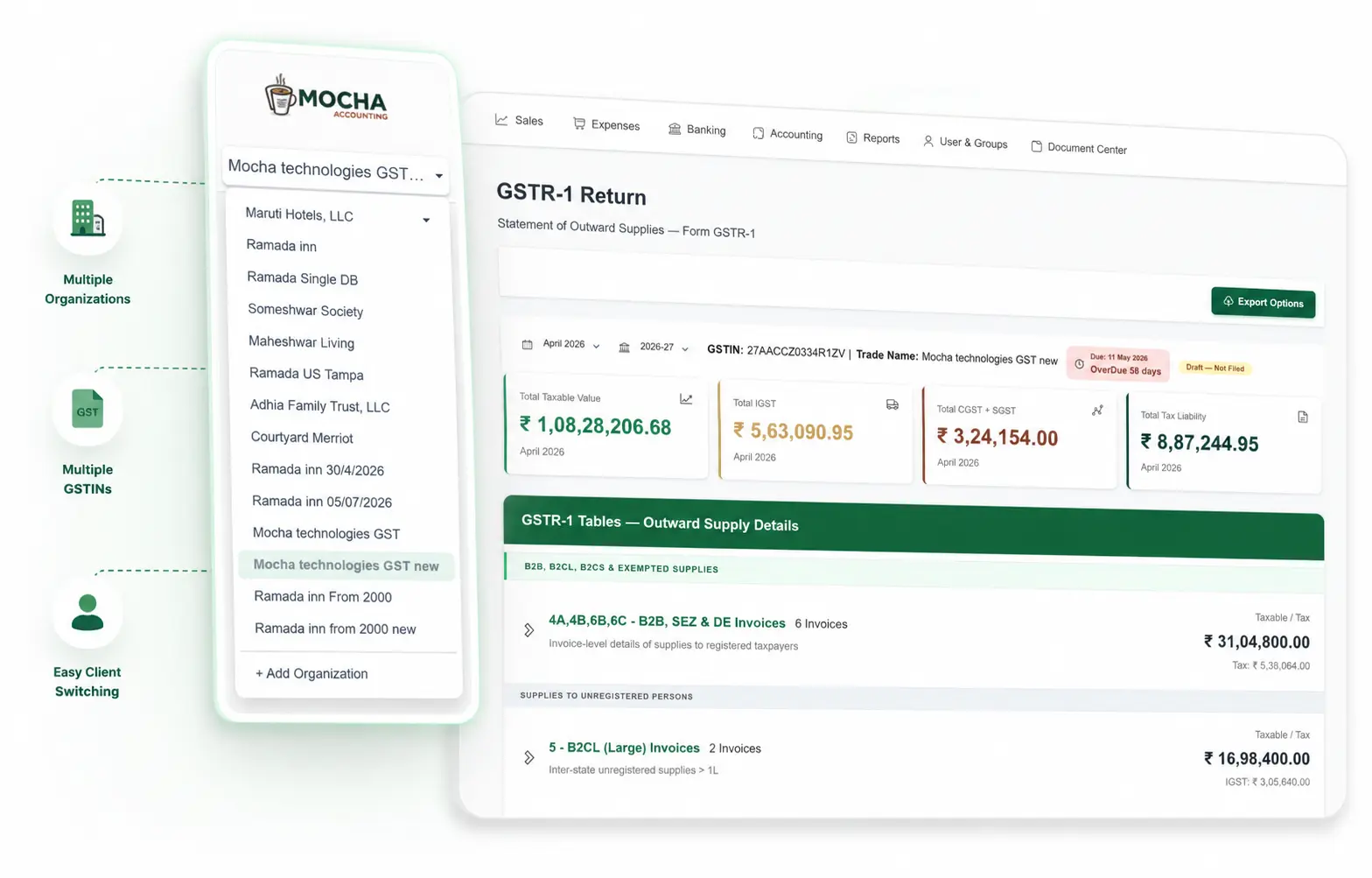Expand the 5 - B2CL (Large) Invoices row

tap(528, 757)
